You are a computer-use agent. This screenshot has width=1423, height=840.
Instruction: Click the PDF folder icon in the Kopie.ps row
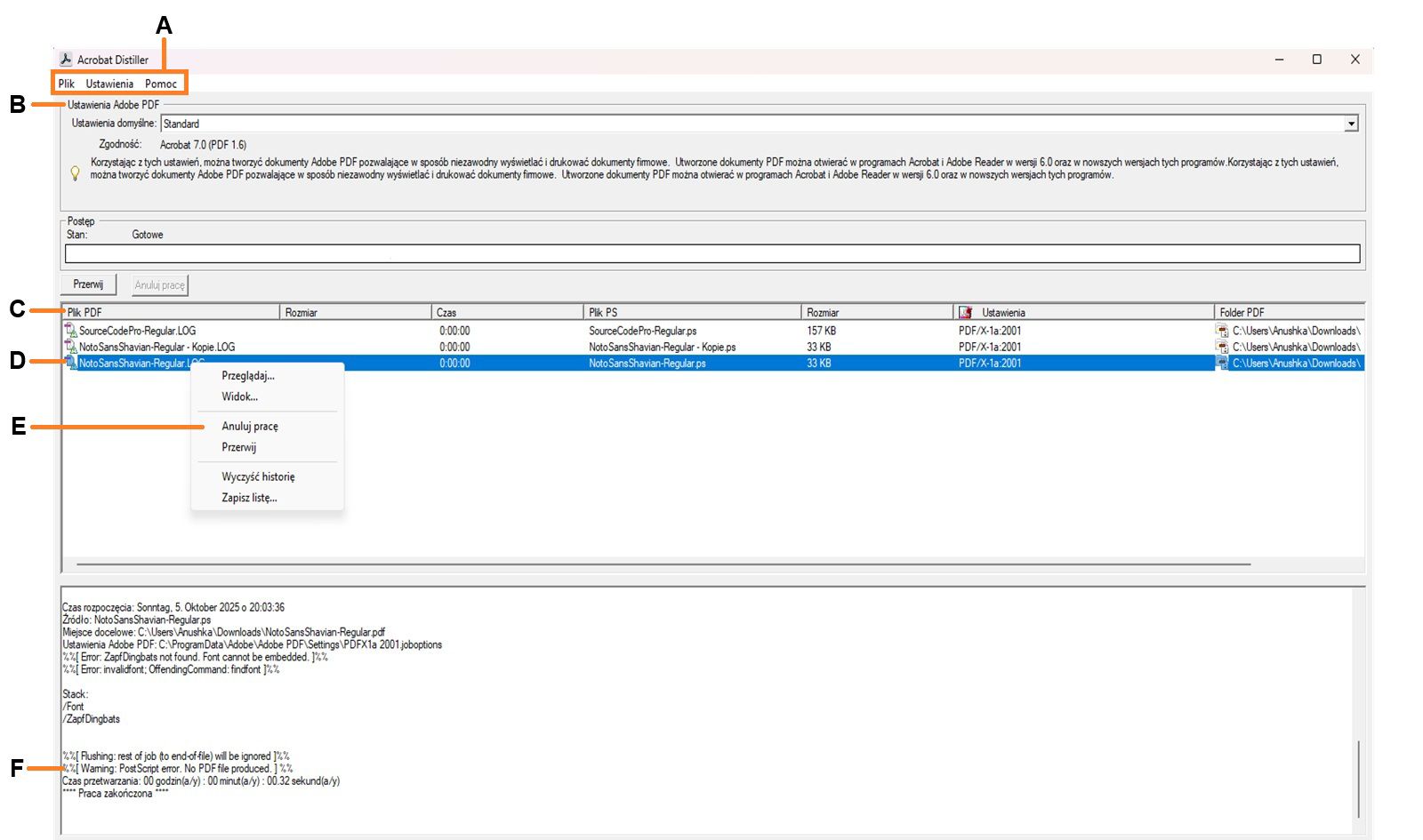[x=1223, y=347]
